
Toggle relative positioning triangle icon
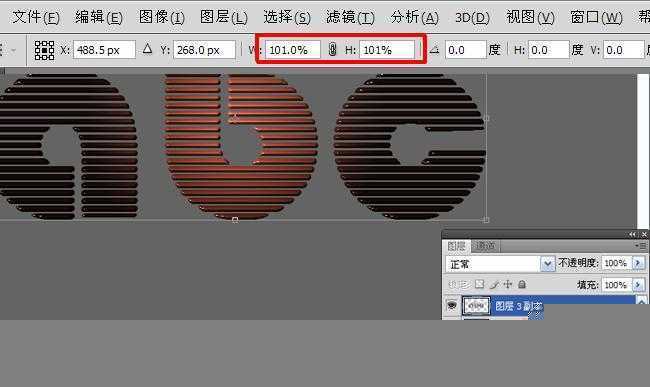tap(147, 49)
